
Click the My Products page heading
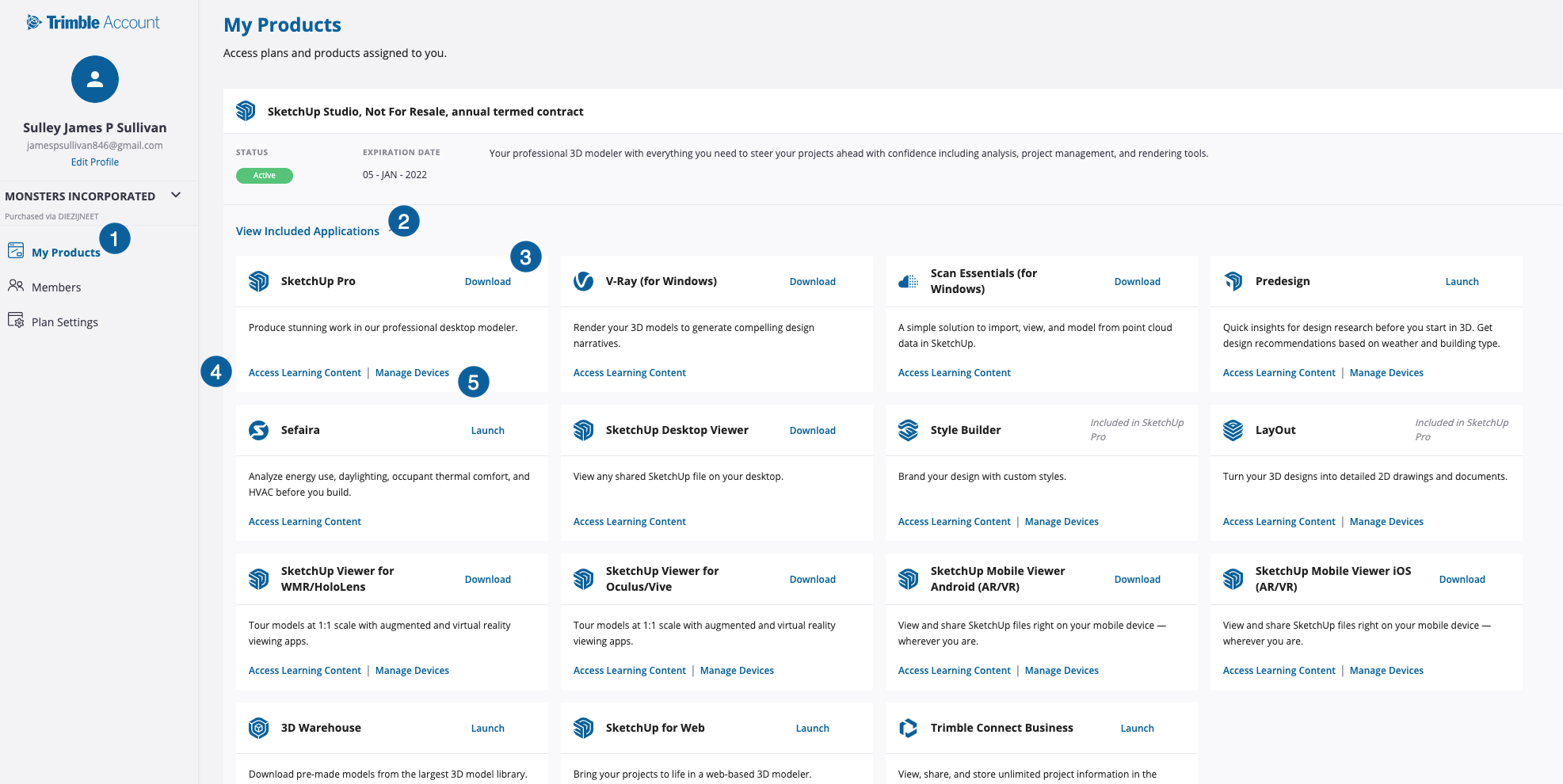tap(282, 25)
